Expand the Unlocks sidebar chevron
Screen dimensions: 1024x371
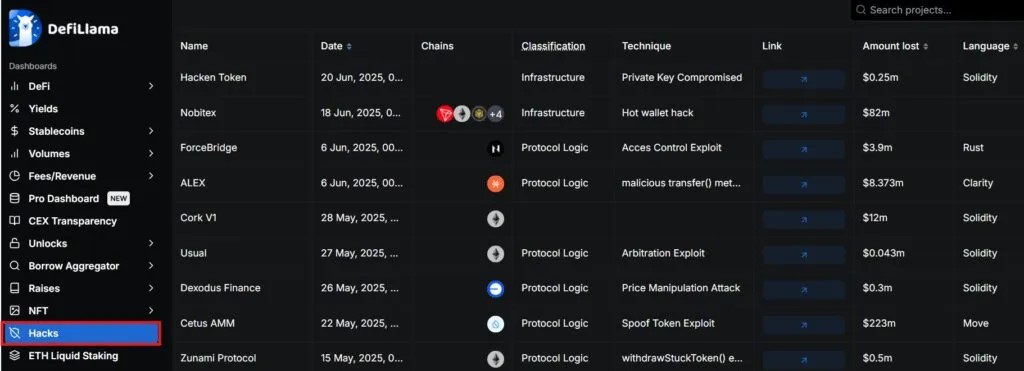pos(151,244)
